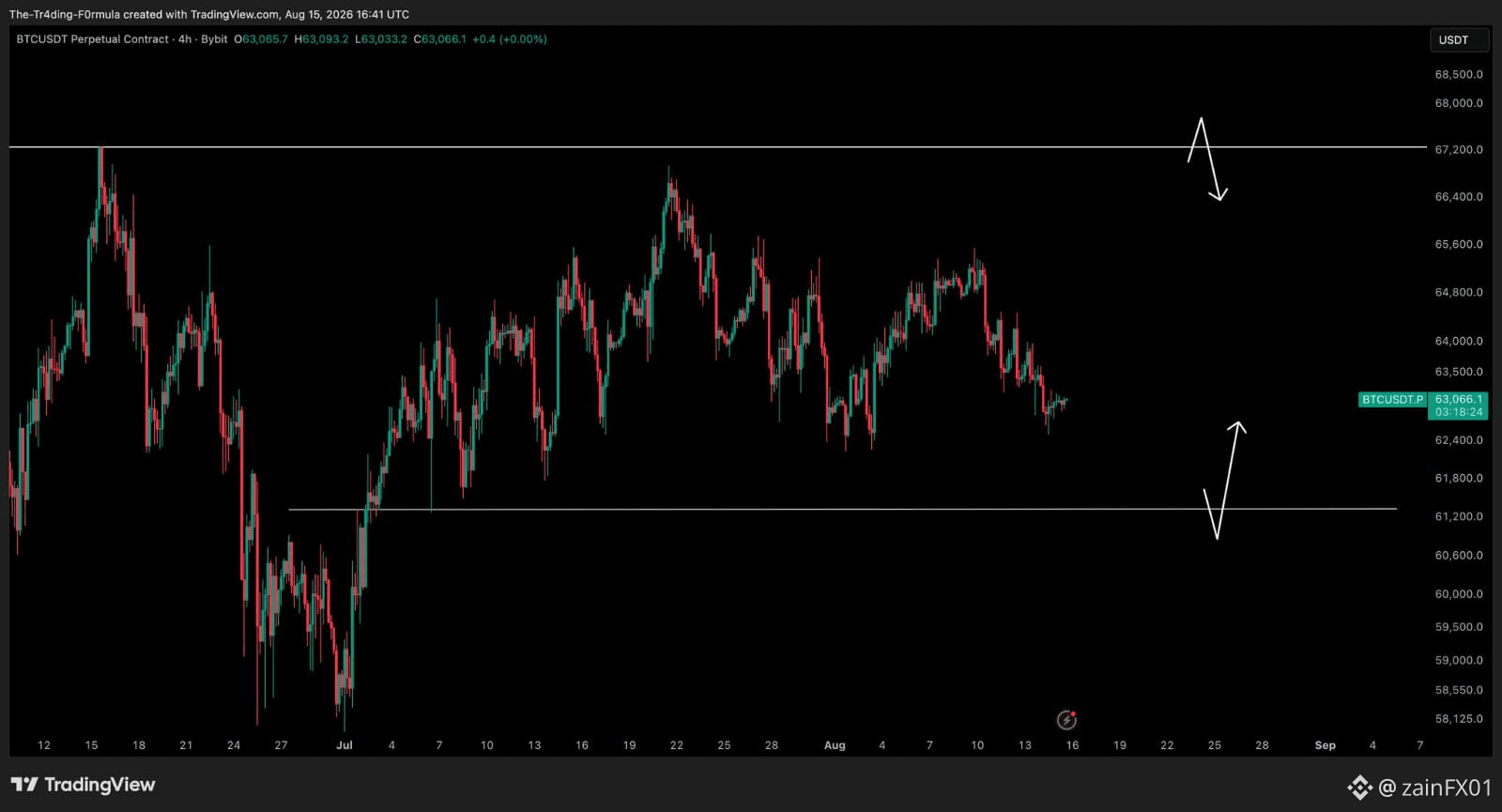Click the date label 24 before 27
1502x812 pixels.
(234, 745)
